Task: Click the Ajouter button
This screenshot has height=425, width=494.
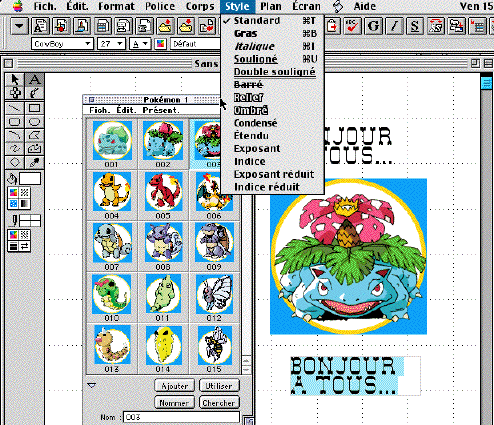Action: coord(174,386)
